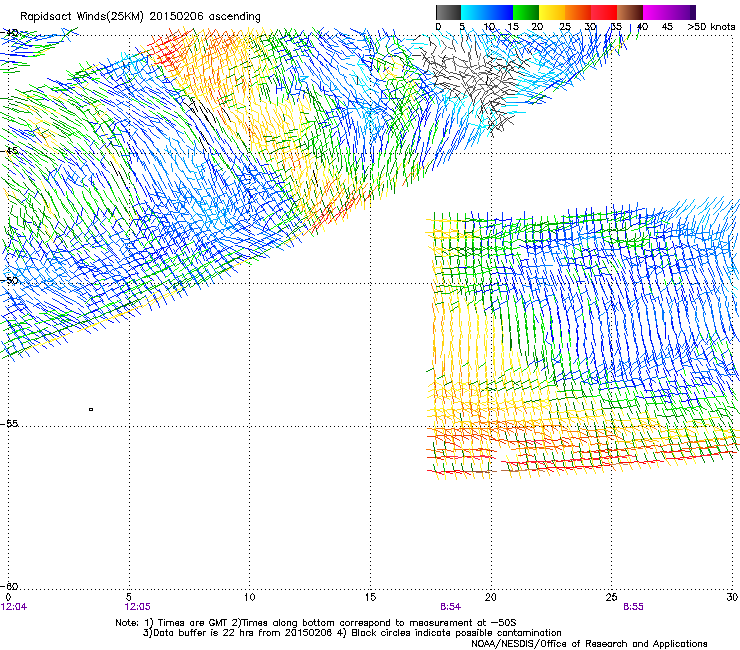Click the longitude '15' axis label
The image size is (740, 650).
(370, 597)
